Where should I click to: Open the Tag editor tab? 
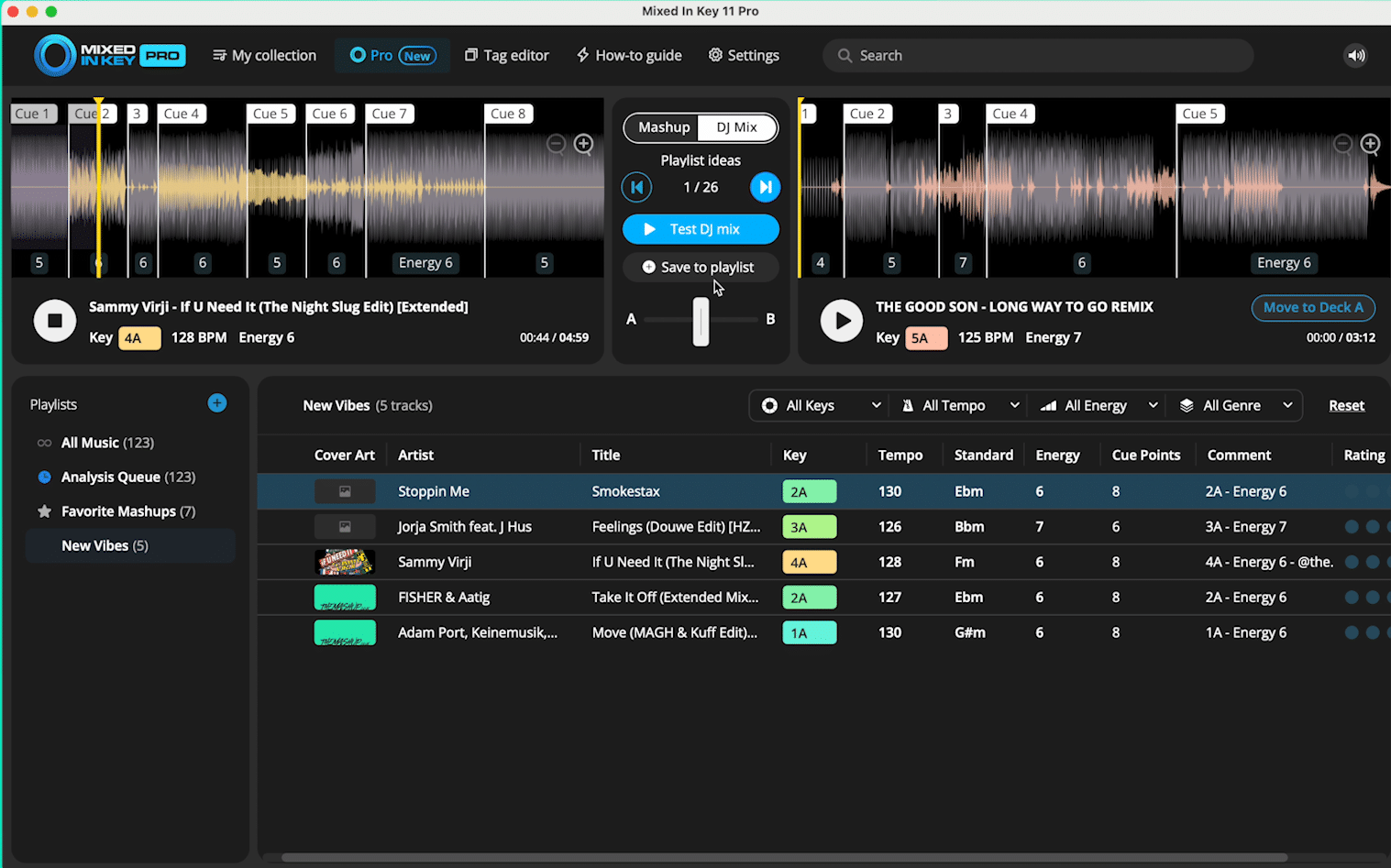[507, 56]
